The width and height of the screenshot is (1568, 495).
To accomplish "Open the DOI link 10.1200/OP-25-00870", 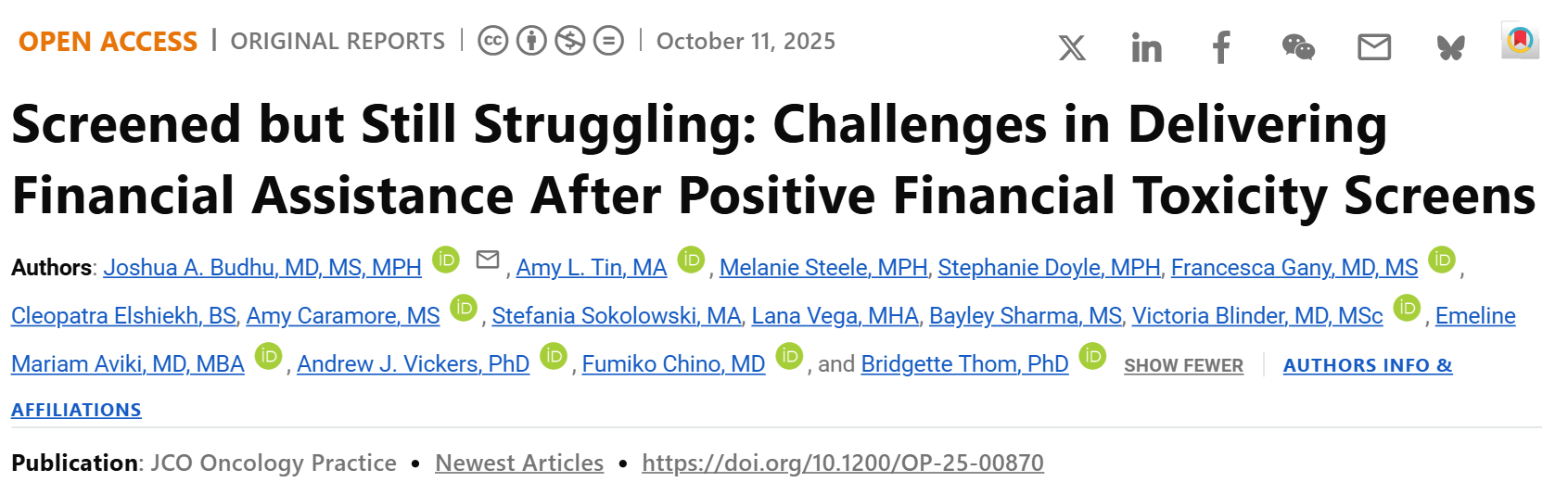I will click(842, 463).
